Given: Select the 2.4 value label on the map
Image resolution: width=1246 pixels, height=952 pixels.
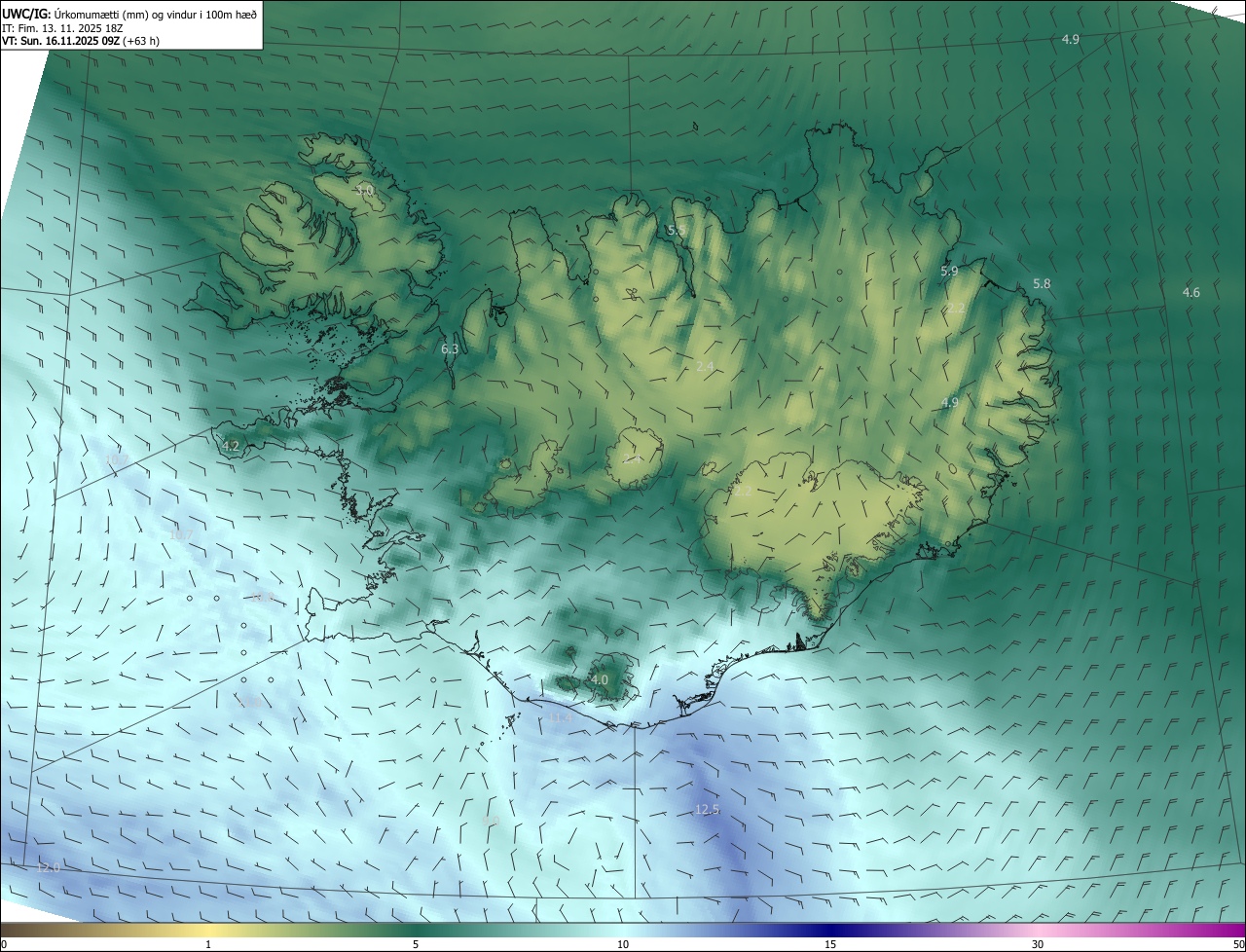Looking at the screenshot, I should 706,366.
